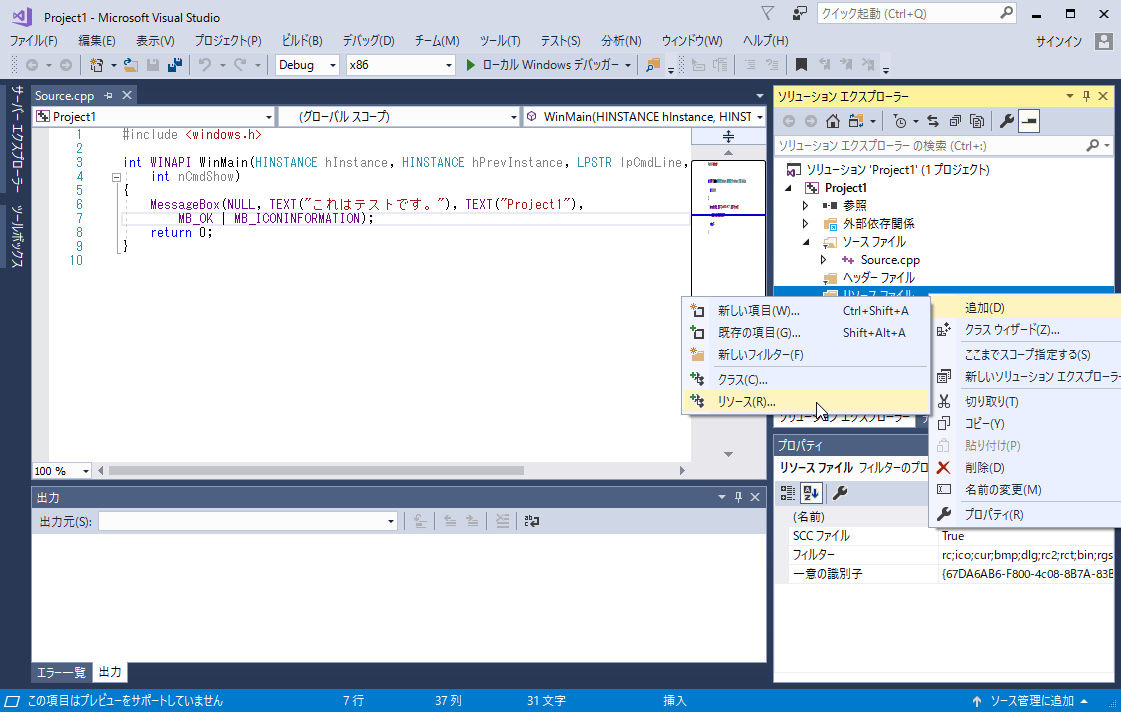Click the account avatar icon near Sign In
1121x712 pixels.
point(1103,41)
